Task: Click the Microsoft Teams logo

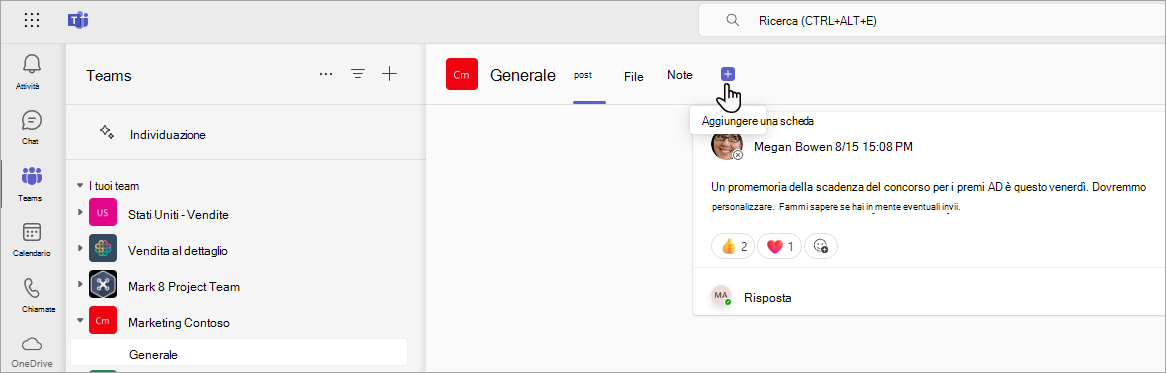Action: 77,21
